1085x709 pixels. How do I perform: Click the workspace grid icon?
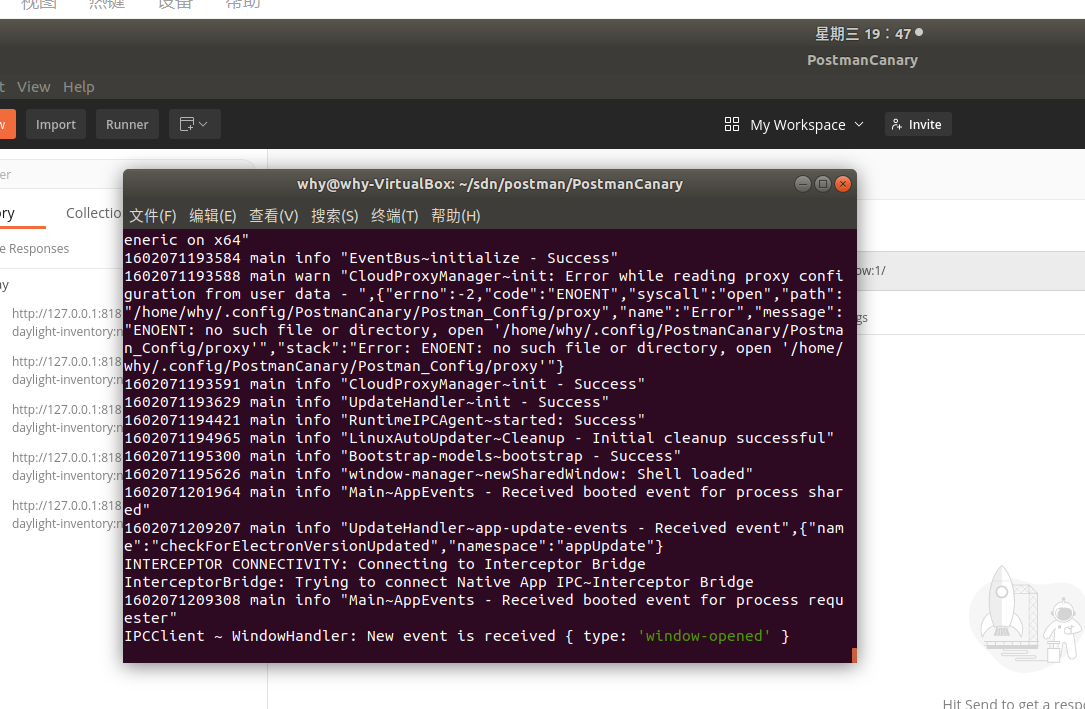tap(732, 124)
